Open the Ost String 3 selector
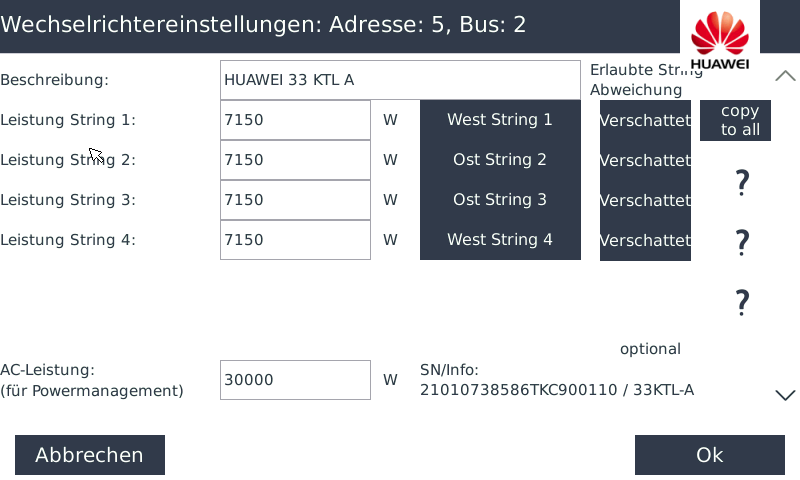This screenshot has height=480, width=800. point(500,200)
